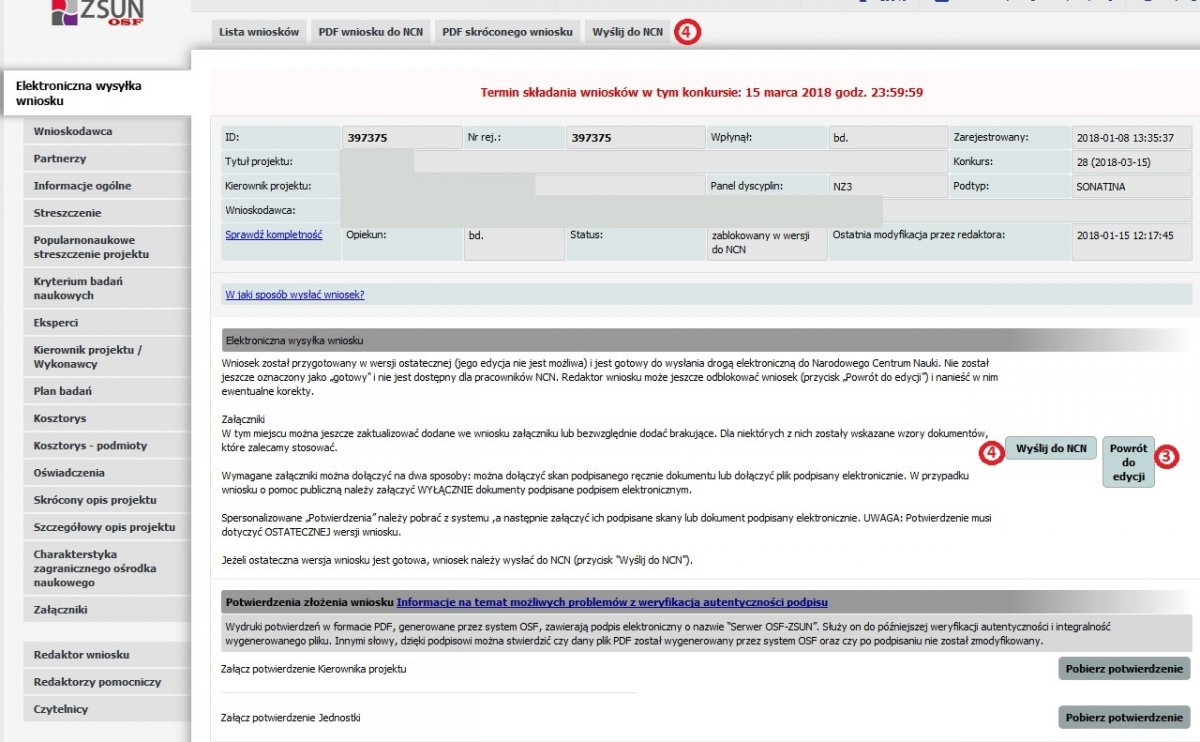Go to Szczegółowy opis projektu
Image resolution: width=1200 pixels, height=742 pixels.
coord(106,526)
